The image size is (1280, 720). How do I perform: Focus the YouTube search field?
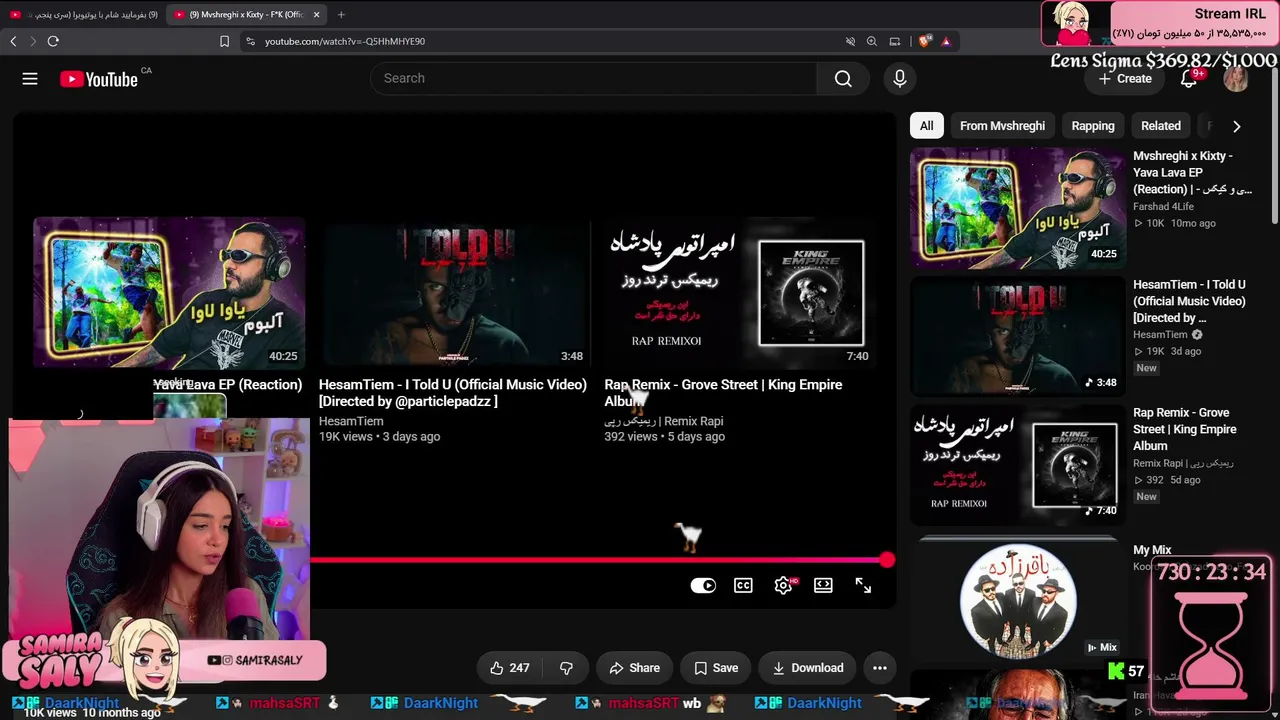coord(594,79)
